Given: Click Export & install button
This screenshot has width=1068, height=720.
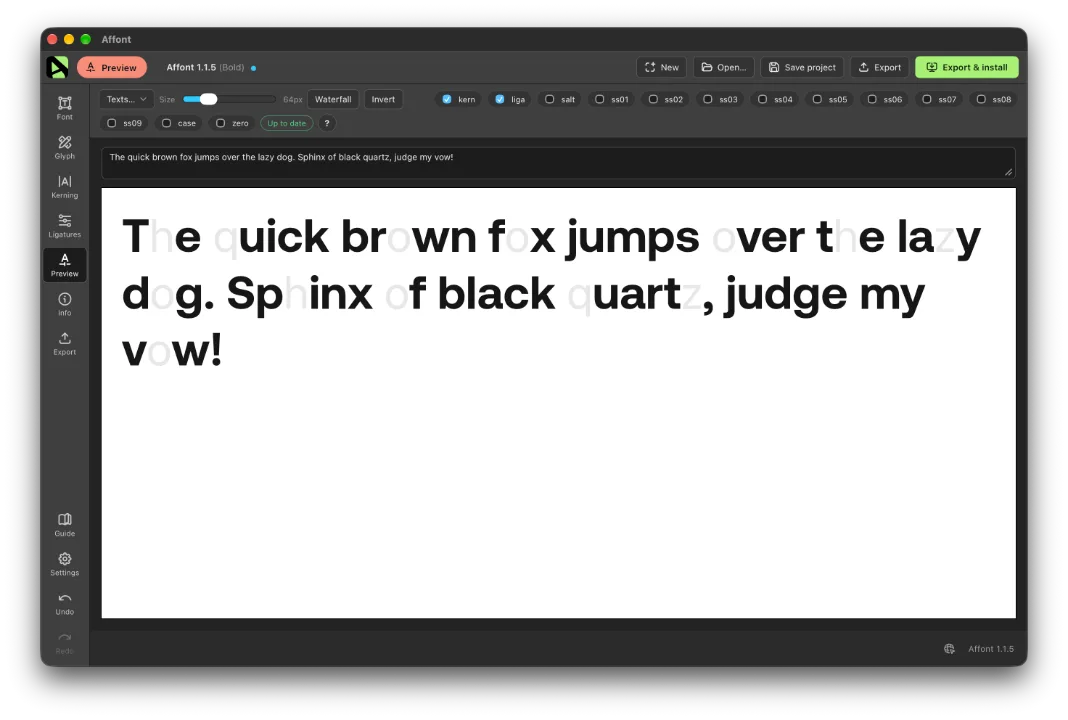Looking at the screenshot, I should click(967, 67).
